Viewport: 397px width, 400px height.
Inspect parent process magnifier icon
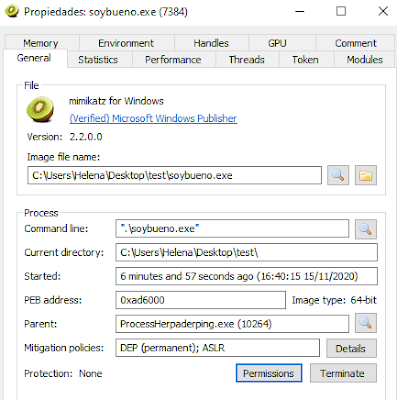366,323
